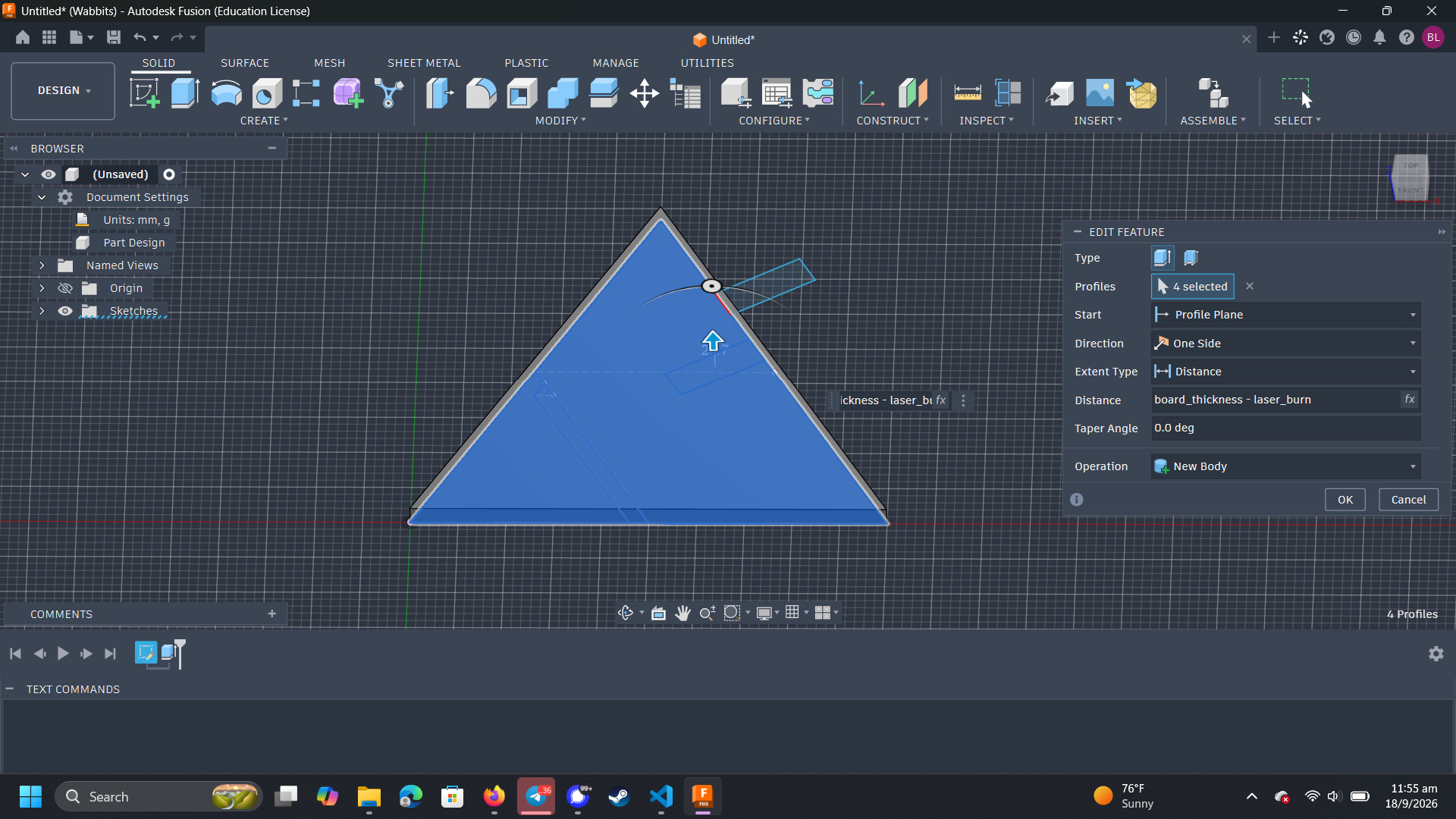Click the Fillet tool icon

481,93
